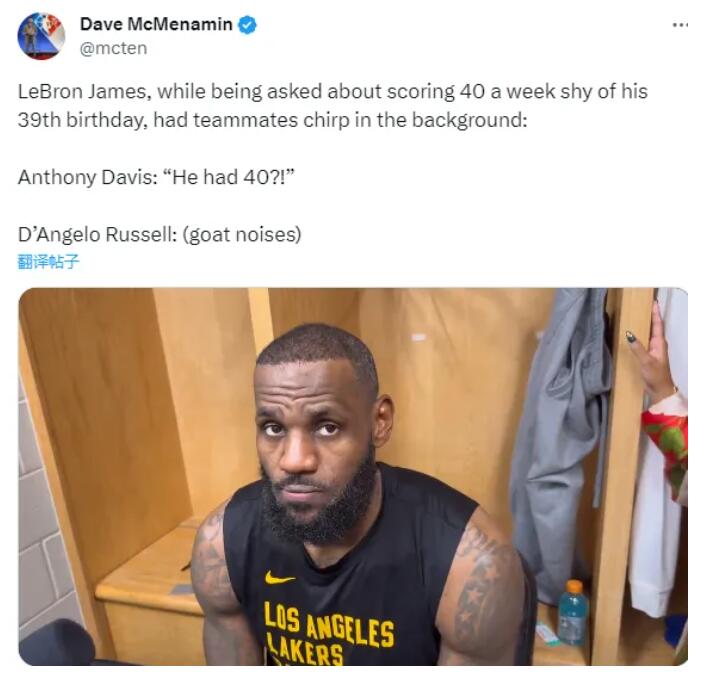
Task: Click the Gatorade bottle in the photo
Action: pos(573,612)
